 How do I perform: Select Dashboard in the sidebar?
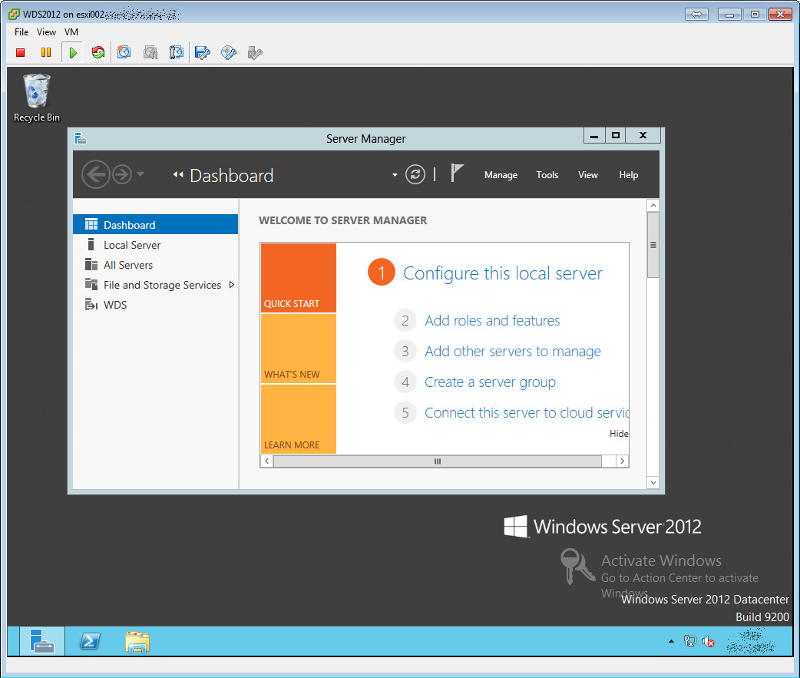tap(156, 224)
